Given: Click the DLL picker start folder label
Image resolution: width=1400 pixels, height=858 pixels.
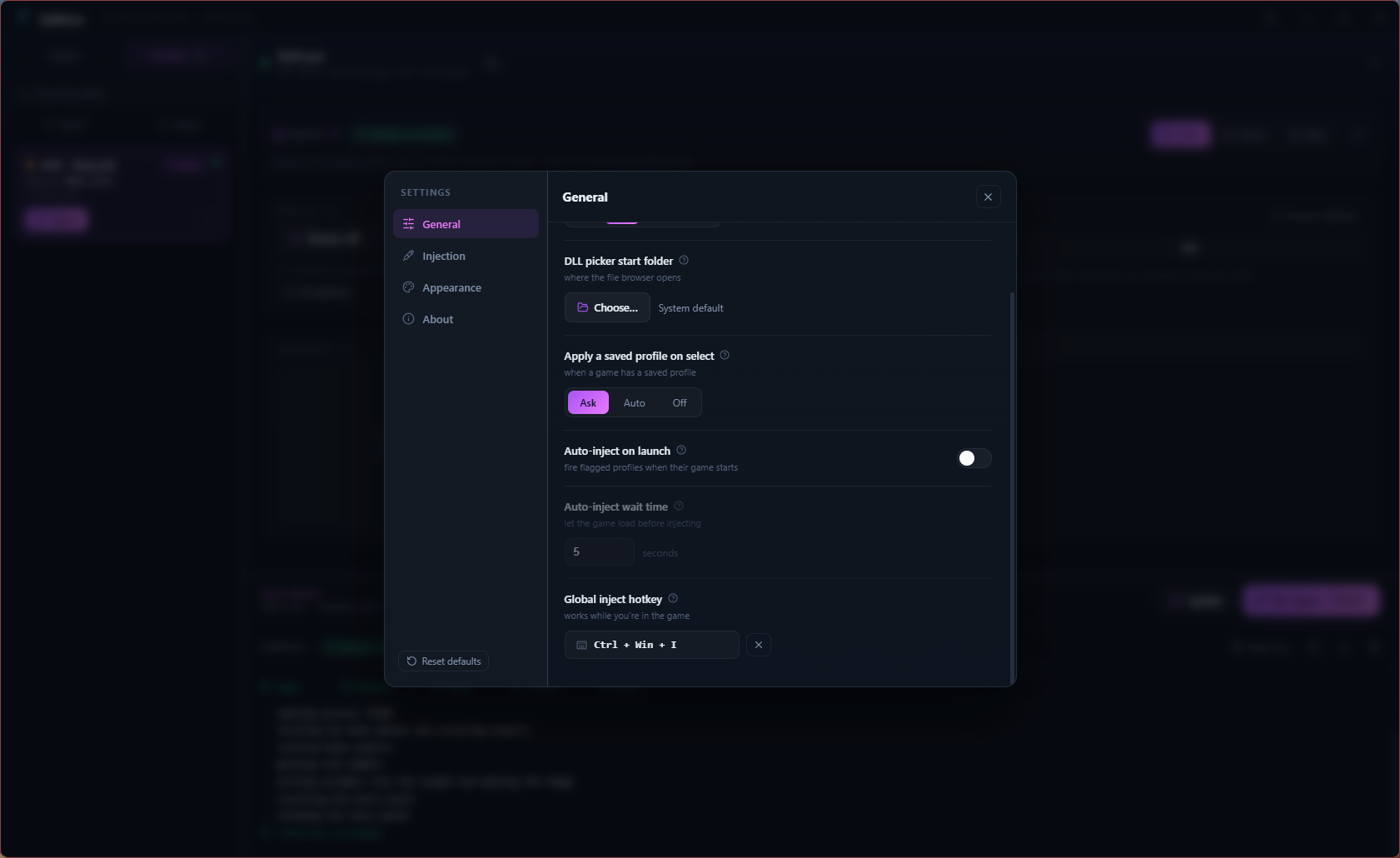Looking at the screenshot, I should point(618,261).
